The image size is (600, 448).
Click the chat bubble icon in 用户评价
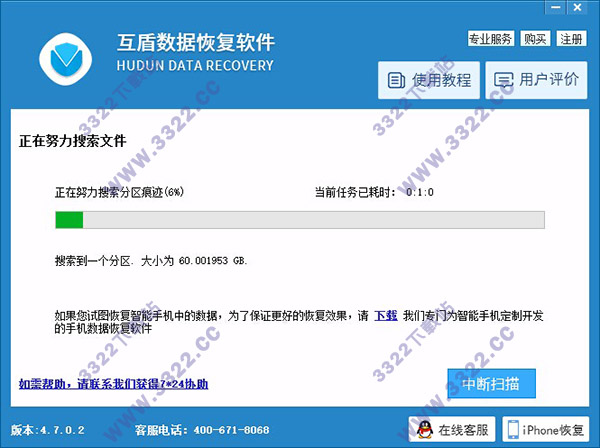click(503, 80)
